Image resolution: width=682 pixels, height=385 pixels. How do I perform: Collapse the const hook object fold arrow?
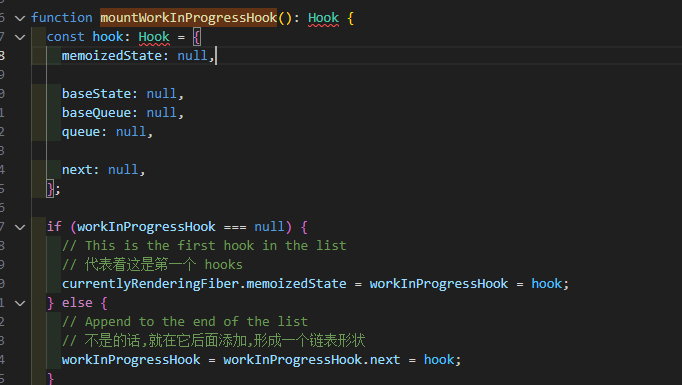(x=20, y=37)
